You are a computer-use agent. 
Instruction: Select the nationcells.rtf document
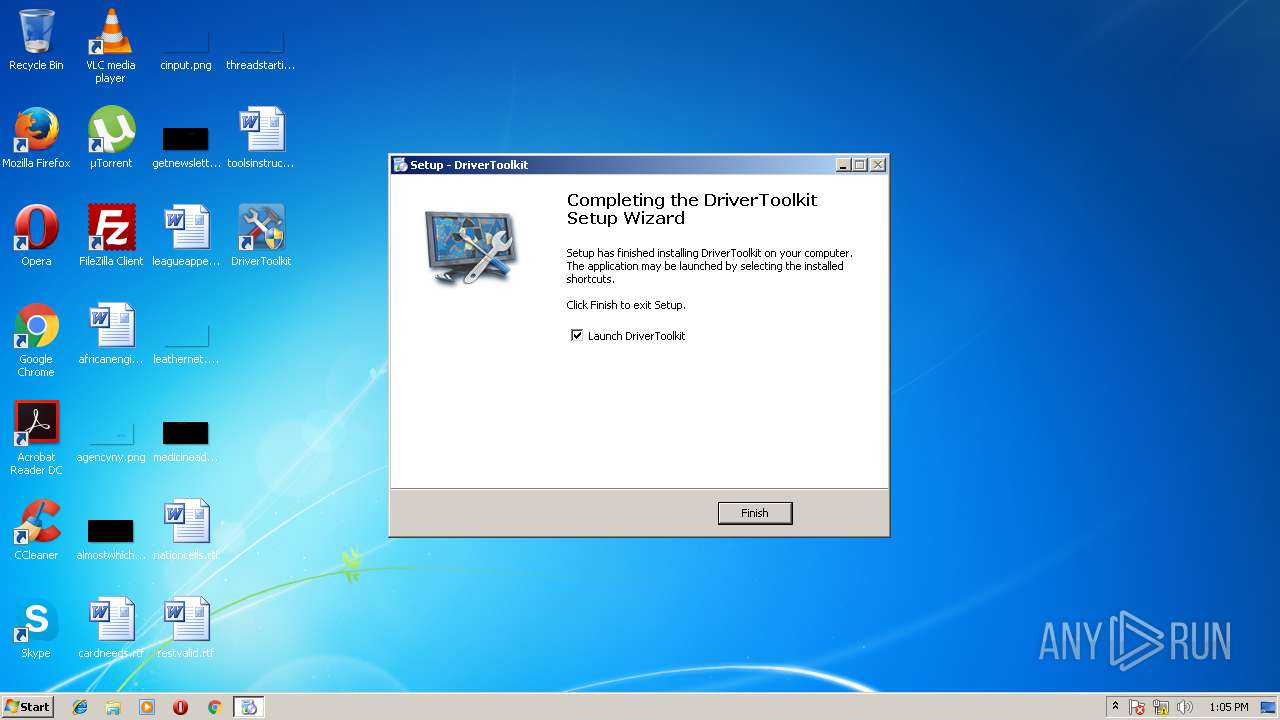tap(186, 530)
